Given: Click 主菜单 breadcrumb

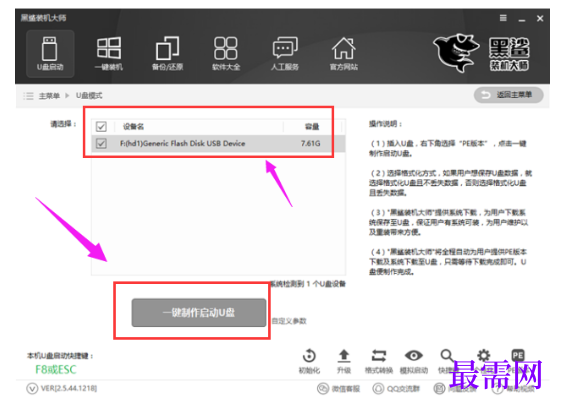Looking at the screenshot, I should (x=49, y=96).
